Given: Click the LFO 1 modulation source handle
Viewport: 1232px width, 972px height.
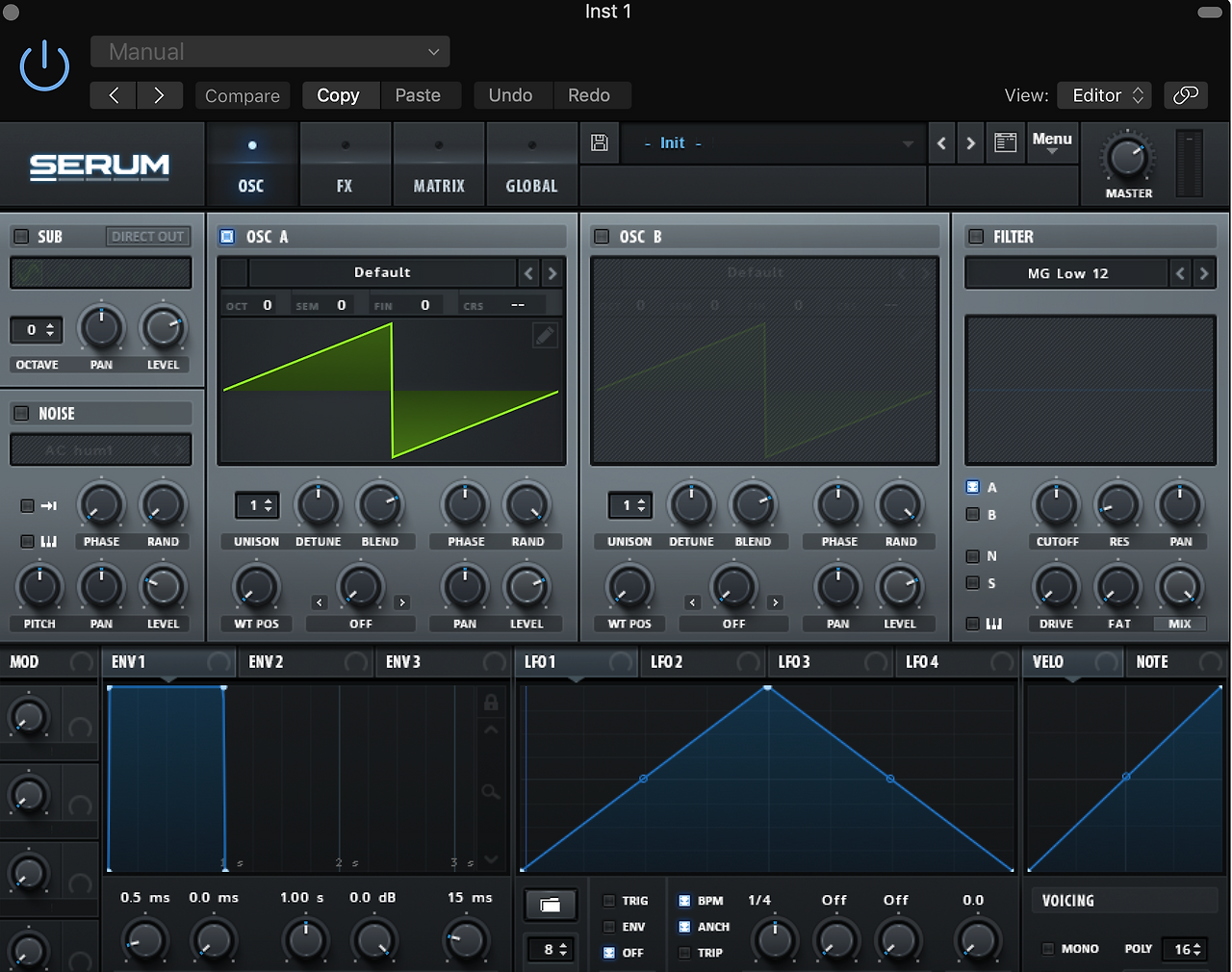Looking at the screenshot, I should click(x=621, y=662).
